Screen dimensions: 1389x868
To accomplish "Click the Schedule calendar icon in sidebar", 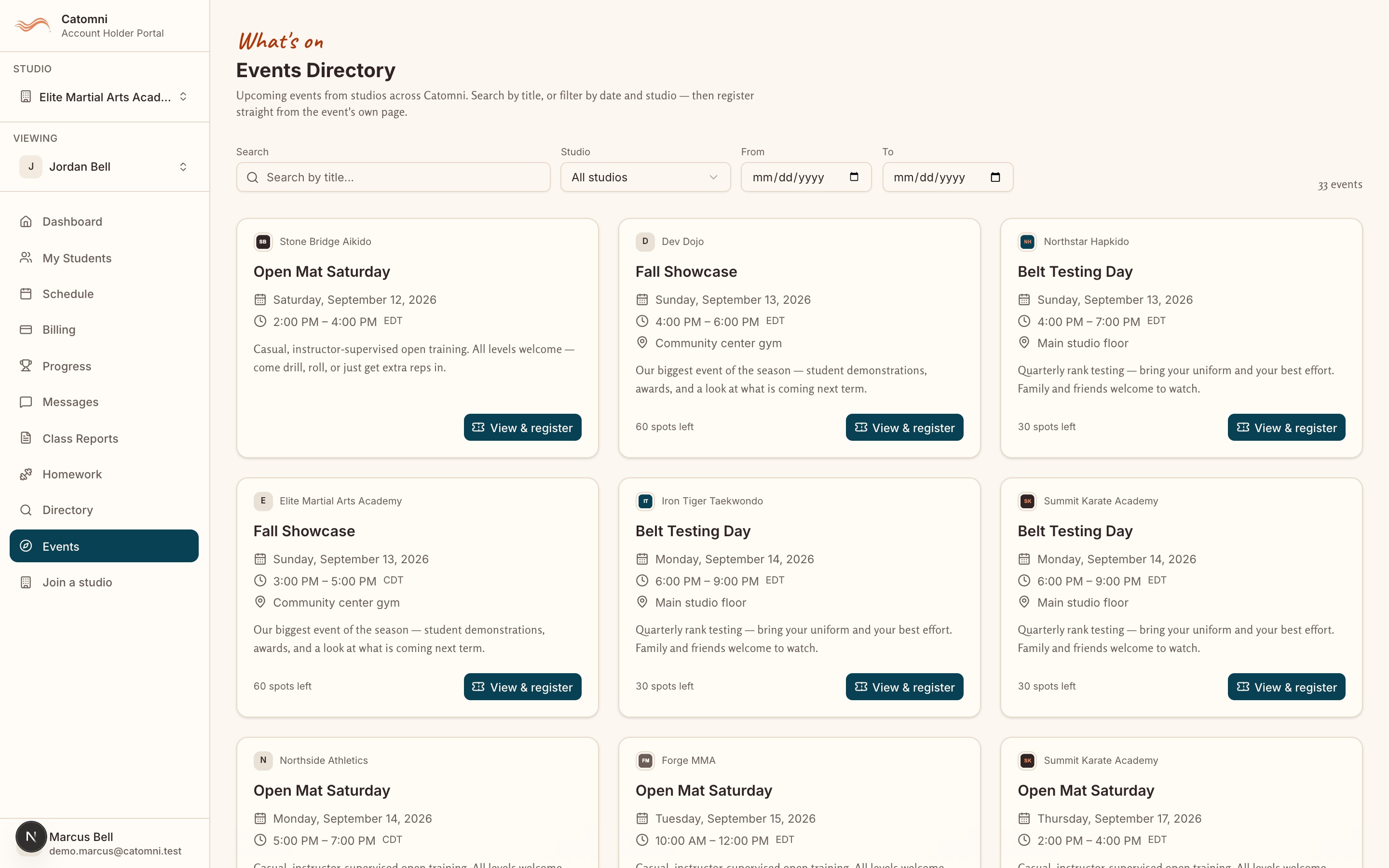I will point(26,294).
